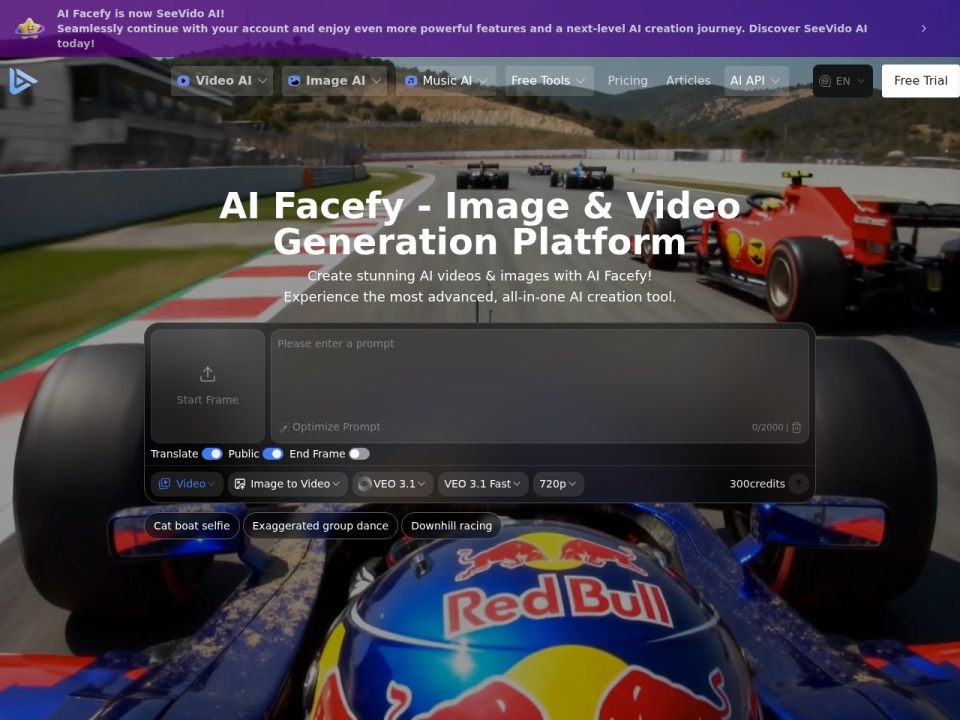Toggle the Translate switch

pyautogui.click(x=212, y=454)
